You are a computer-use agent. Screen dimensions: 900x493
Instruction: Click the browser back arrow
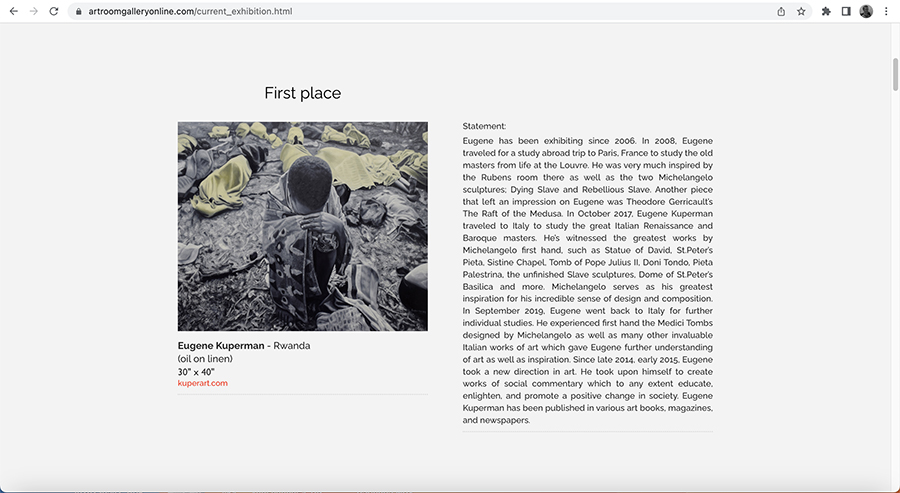click(14, 11)
